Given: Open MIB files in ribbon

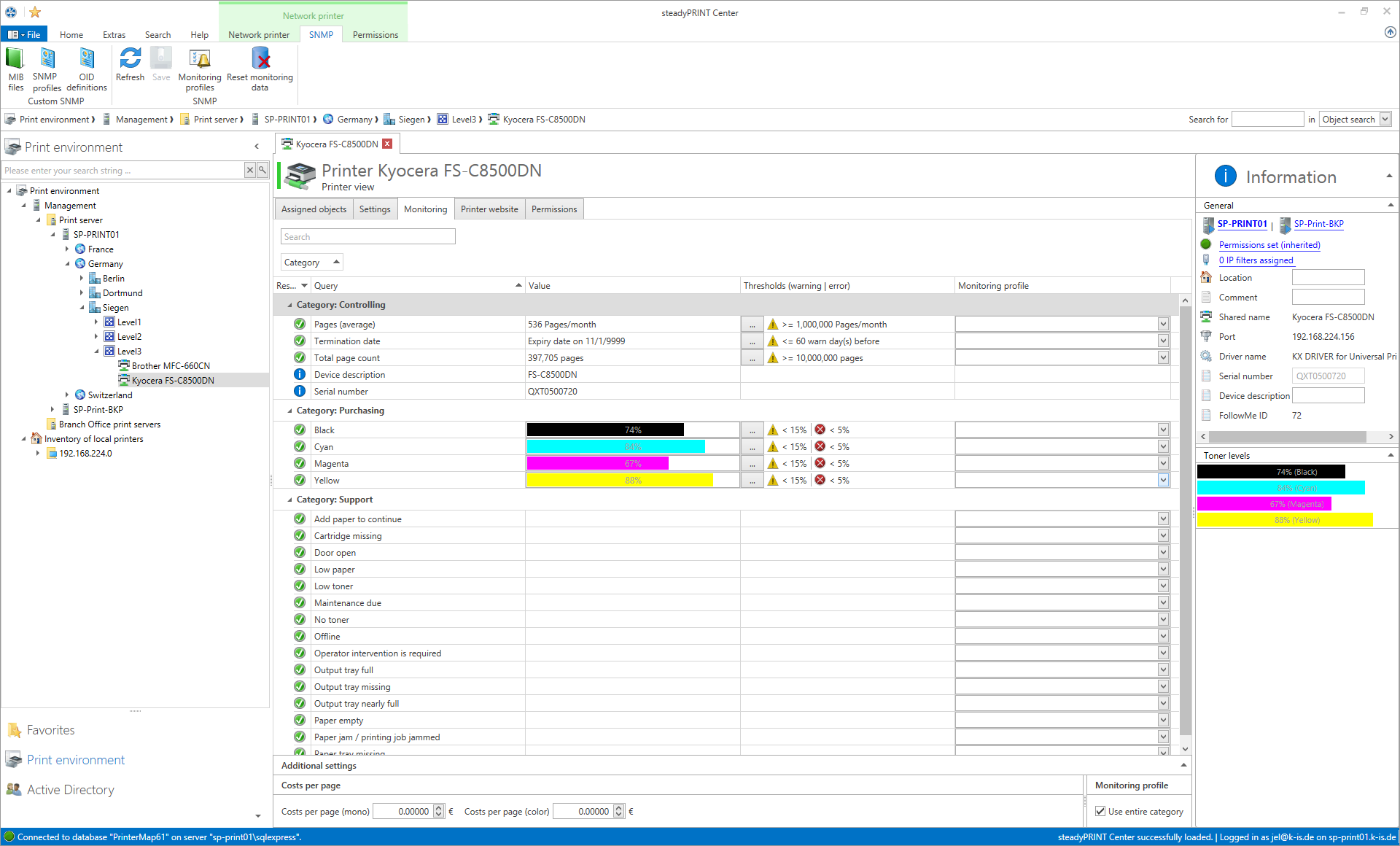Looking at the screenshot, I should 15,69.
